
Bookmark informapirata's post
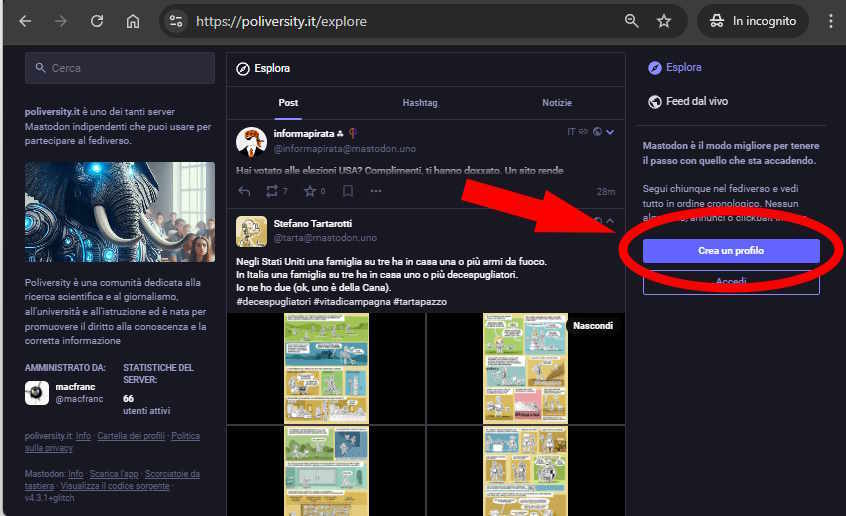(x=348, y=191)
